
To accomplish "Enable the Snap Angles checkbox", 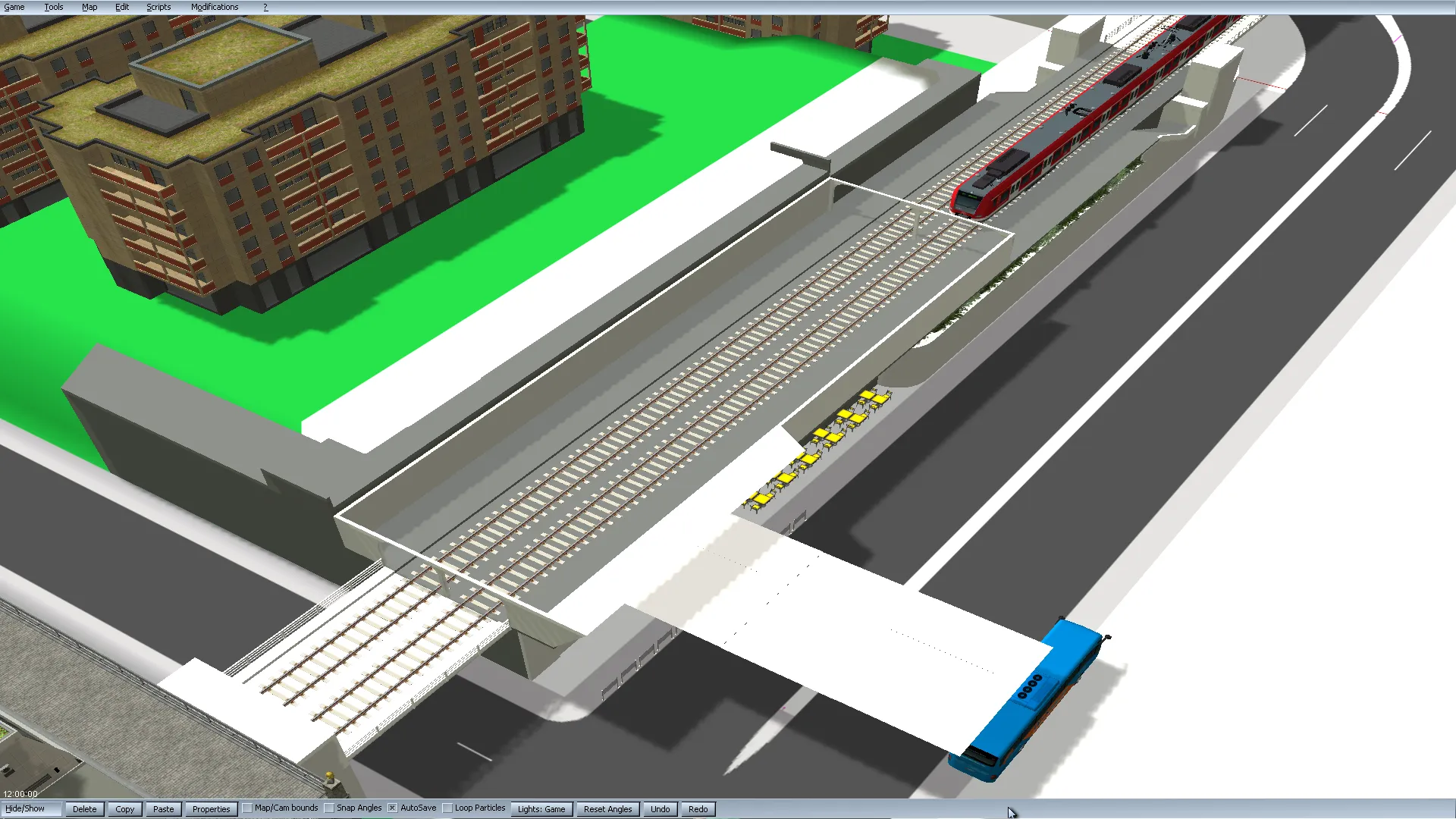I will pyautogui.click(x=330, y=808).
